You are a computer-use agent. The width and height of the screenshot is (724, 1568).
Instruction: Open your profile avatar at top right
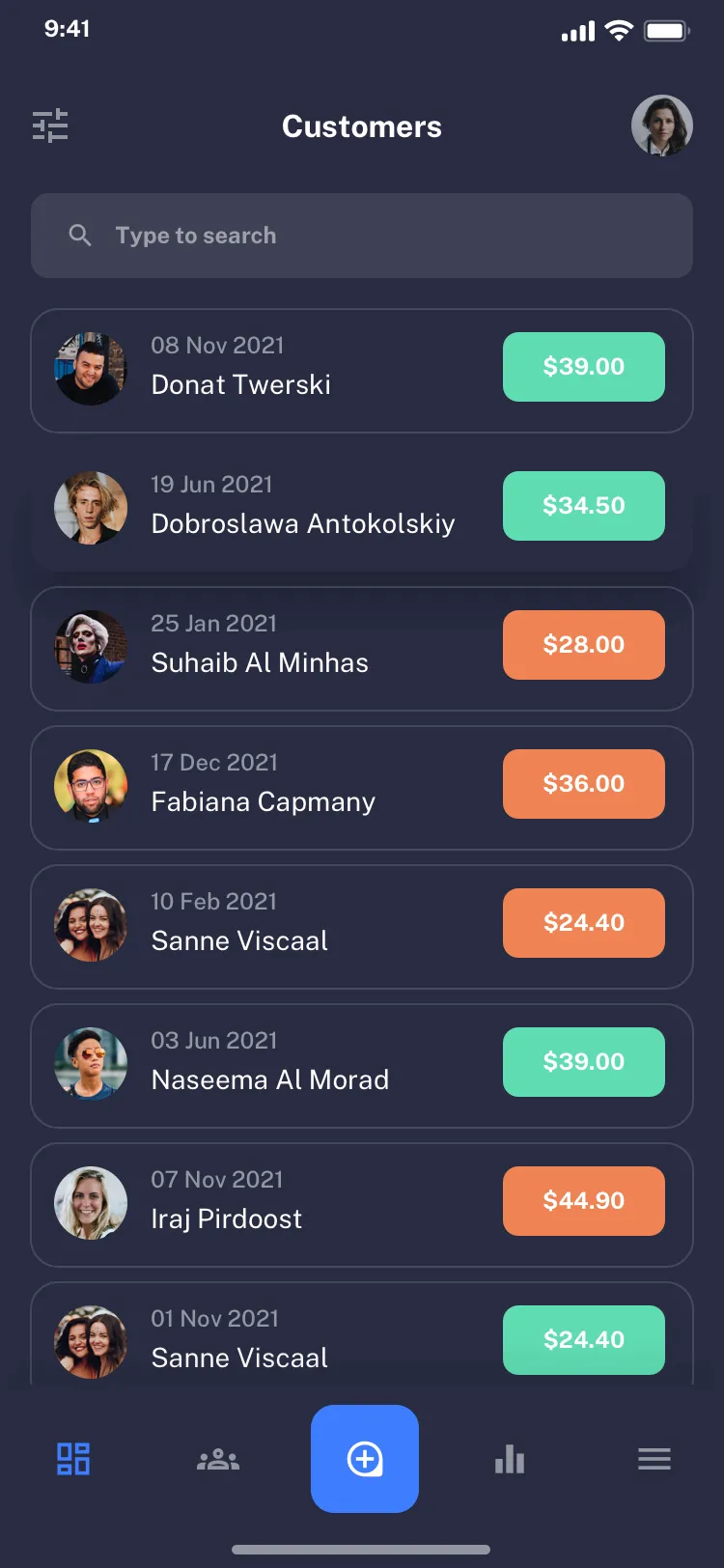(662, 126)
